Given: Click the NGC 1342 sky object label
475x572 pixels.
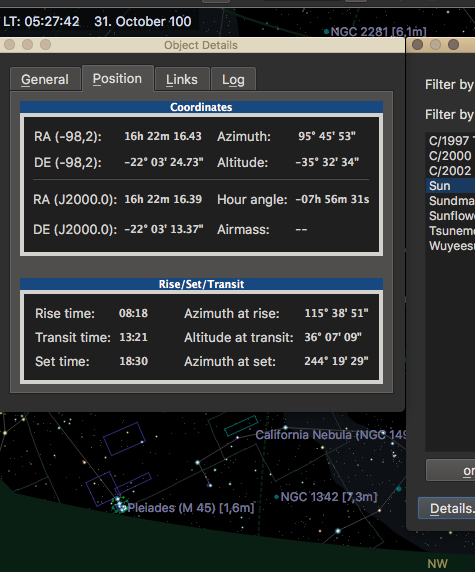Looking at the screenshot, I should pyautogui.click(x=329, y=497).
